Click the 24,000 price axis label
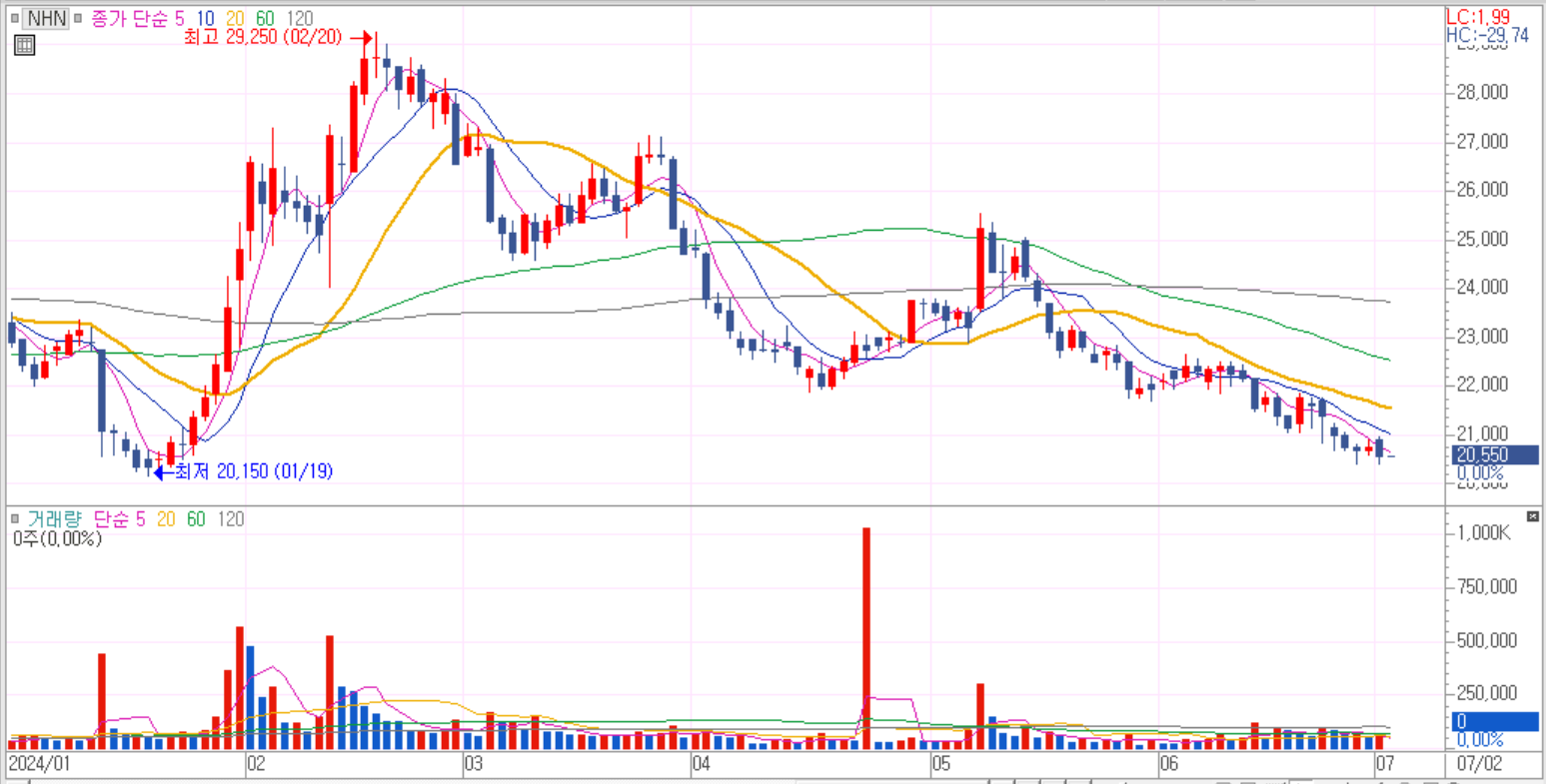 tap(1481, 287)
